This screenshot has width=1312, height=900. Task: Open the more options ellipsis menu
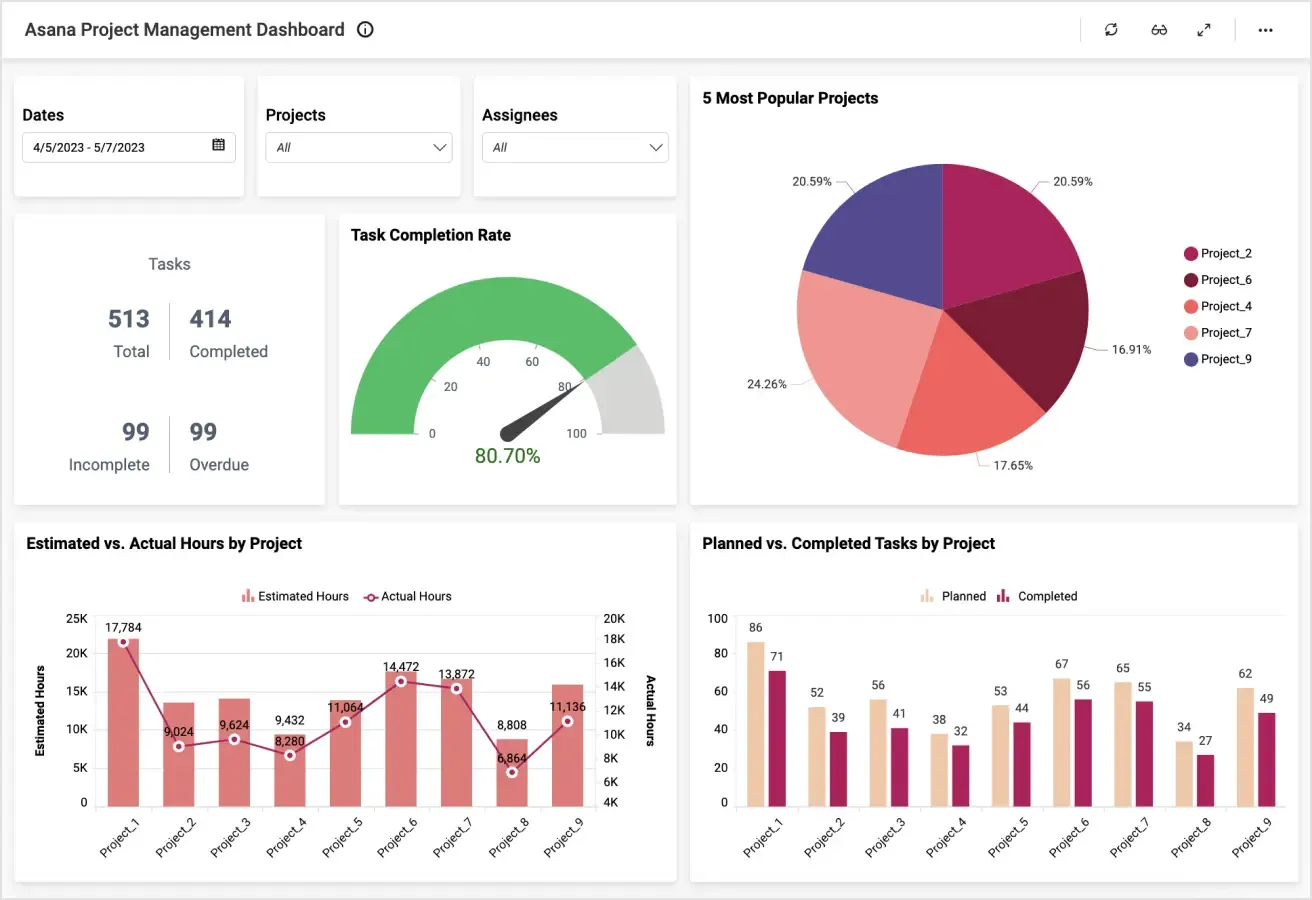coord(1265,29)
